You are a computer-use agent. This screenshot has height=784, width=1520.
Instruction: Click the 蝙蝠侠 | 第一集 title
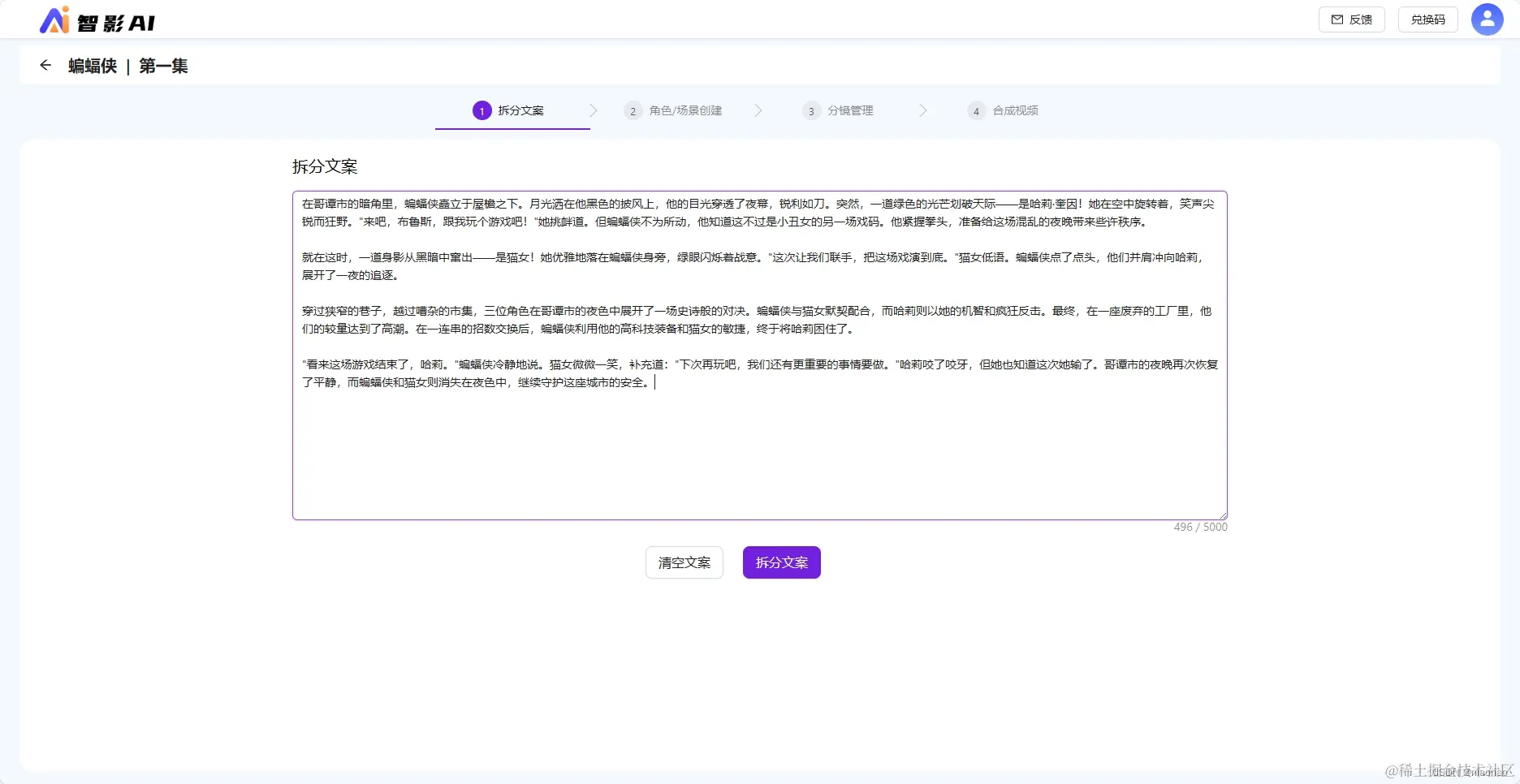point(128,66)
